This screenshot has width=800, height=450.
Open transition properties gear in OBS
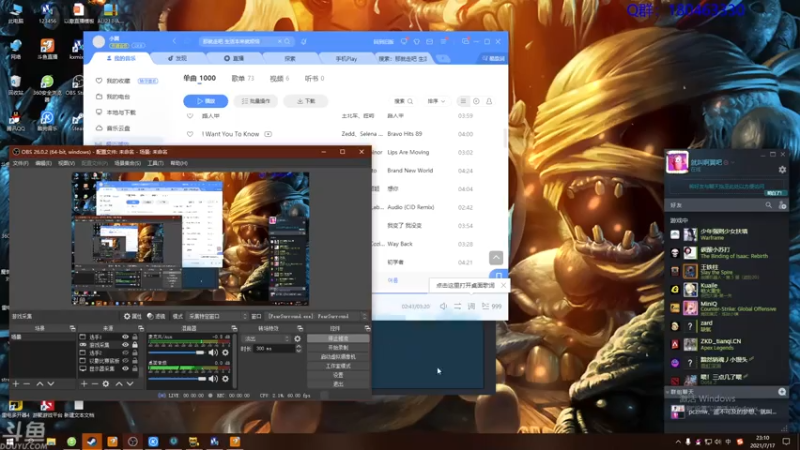297,339
